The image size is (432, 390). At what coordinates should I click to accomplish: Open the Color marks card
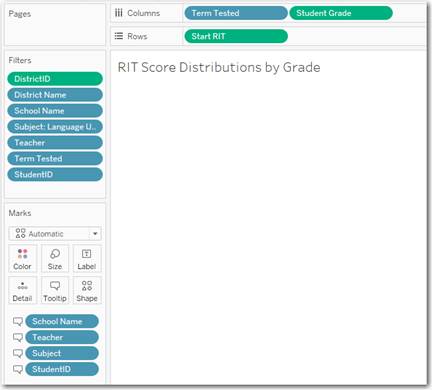22,258
